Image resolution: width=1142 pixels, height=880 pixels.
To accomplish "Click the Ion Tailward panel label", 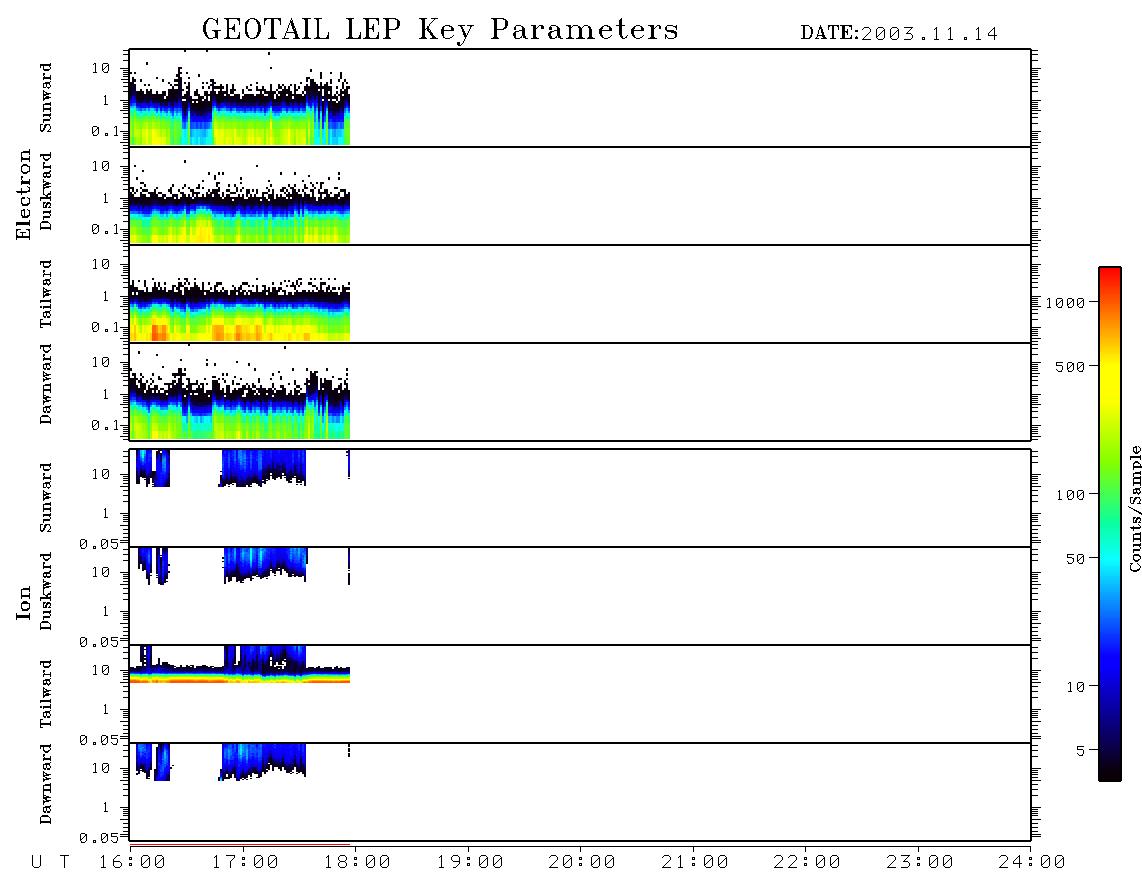I will (x=46, y=694).
